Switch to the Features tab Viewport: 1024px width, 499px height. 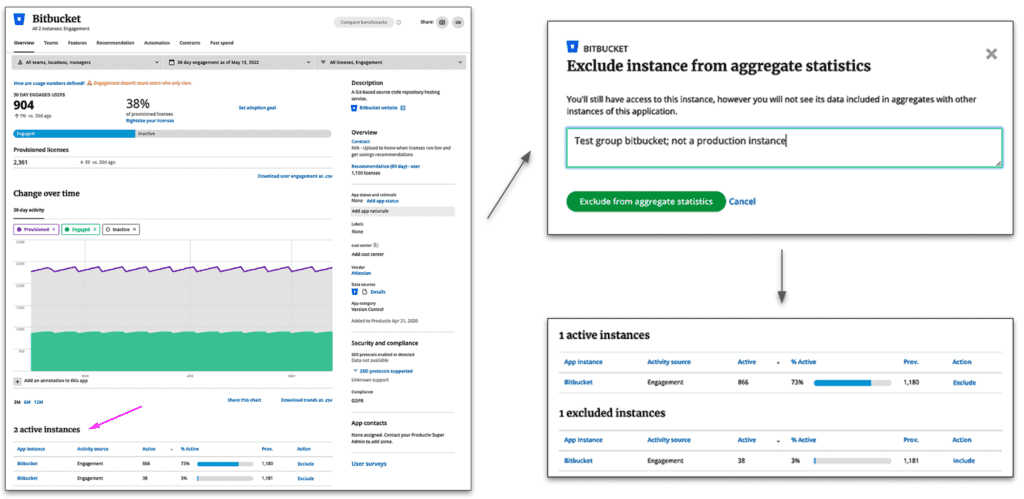(x=77, y=42)
